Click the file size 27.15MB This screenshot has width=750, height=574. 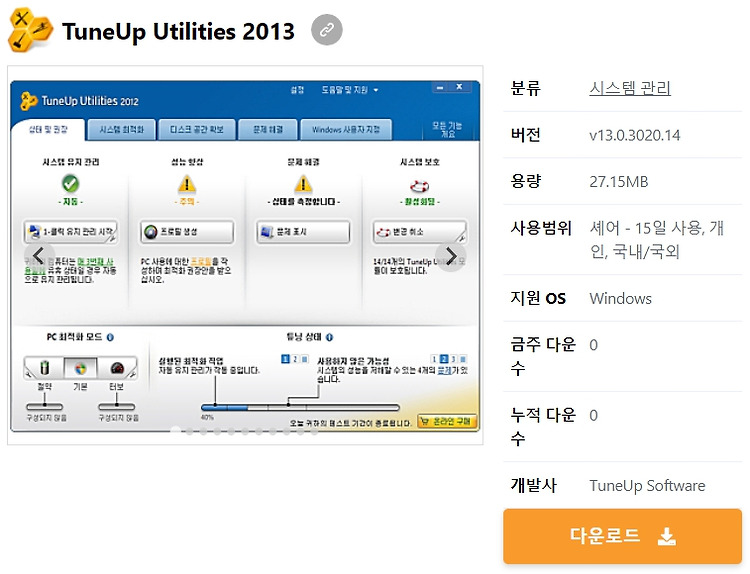[x=618, y=182]
